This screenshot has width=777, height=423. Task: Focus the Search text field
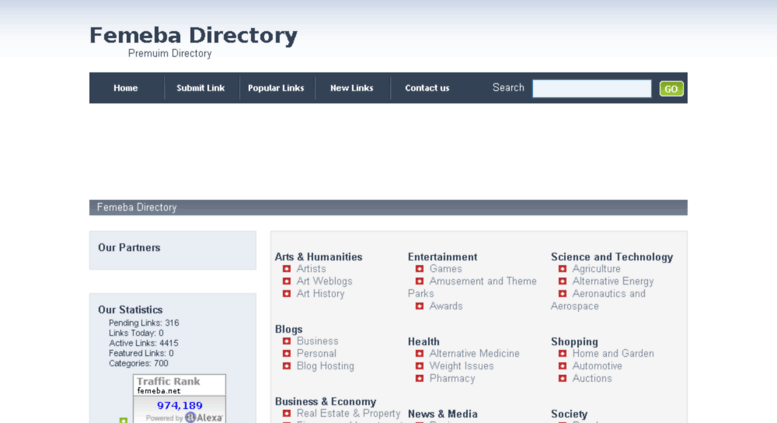tap(592, 89)
